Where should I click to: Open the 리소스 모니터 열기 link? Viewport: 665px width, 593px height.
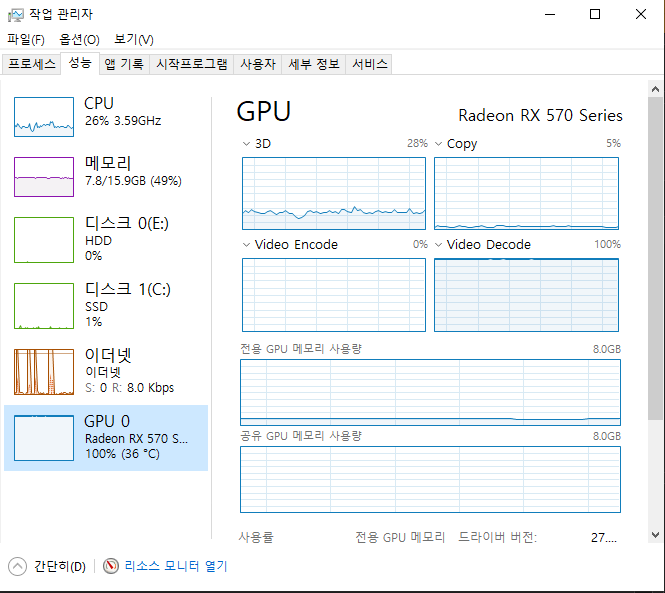[176, 566]
